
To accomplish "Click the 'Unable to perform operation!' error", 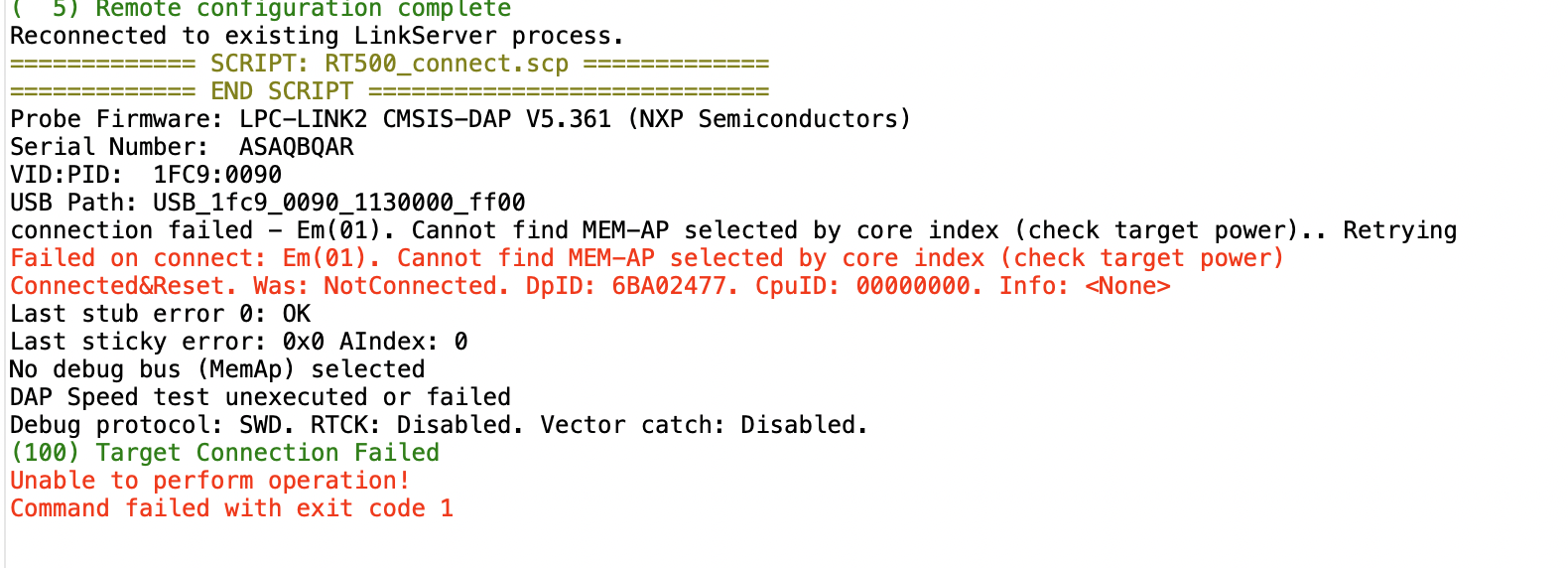I will (209, 482).
